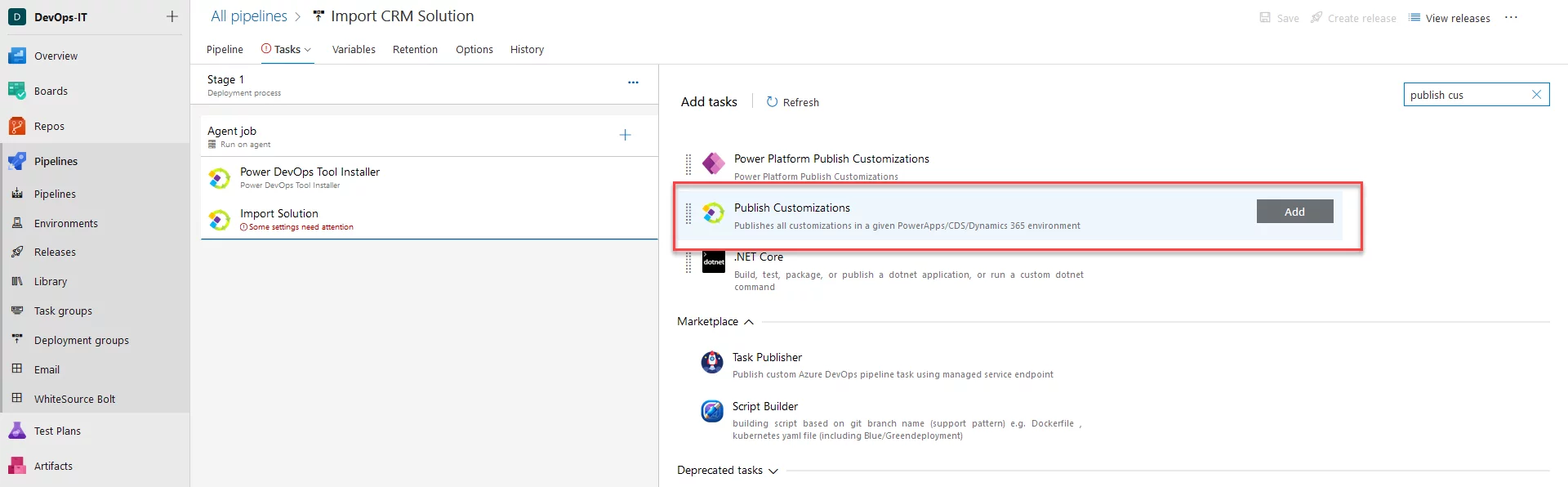
Task: Click the .NET Core dotnet icon
Action: point(714,261)
